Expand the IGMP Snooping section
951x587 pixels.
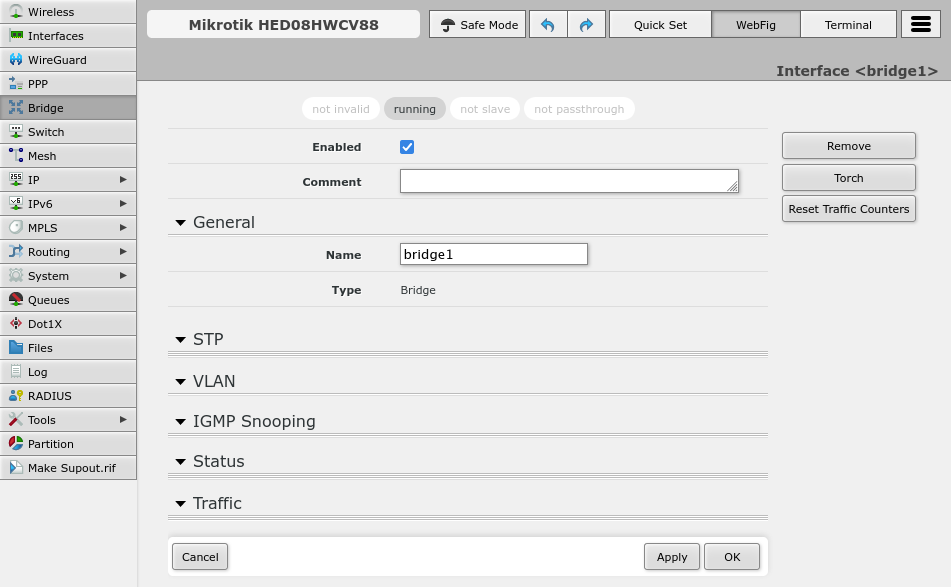[253, 422]
